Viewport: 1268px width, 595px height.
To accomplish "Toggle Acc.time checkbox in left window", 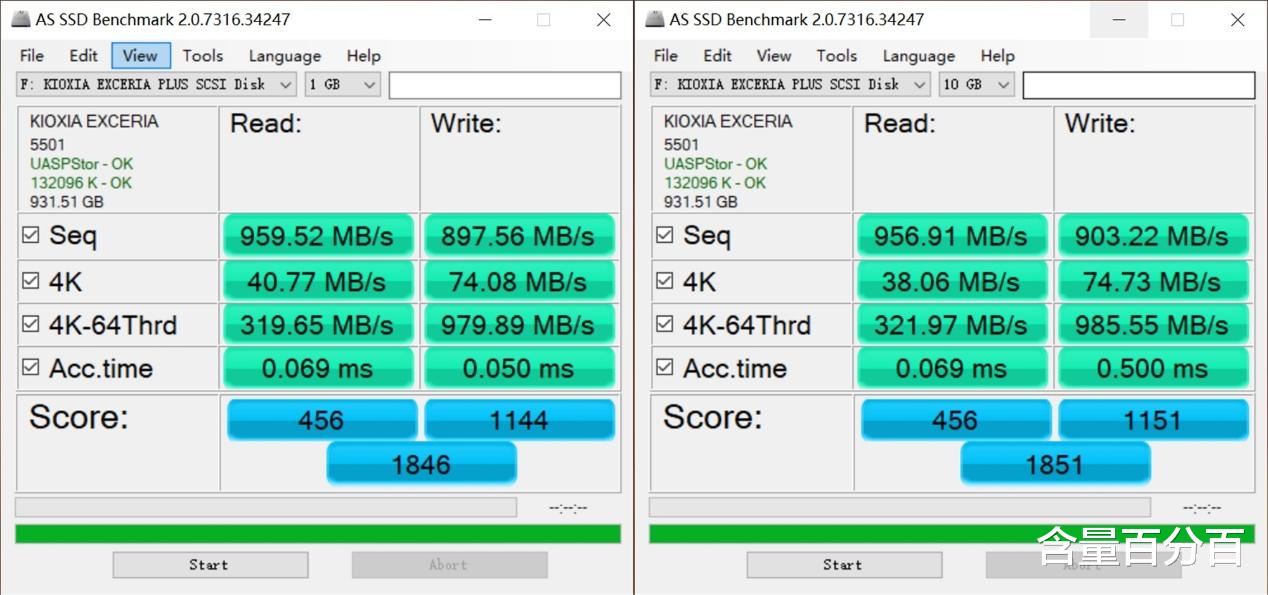I will click(x=31, y=367).
